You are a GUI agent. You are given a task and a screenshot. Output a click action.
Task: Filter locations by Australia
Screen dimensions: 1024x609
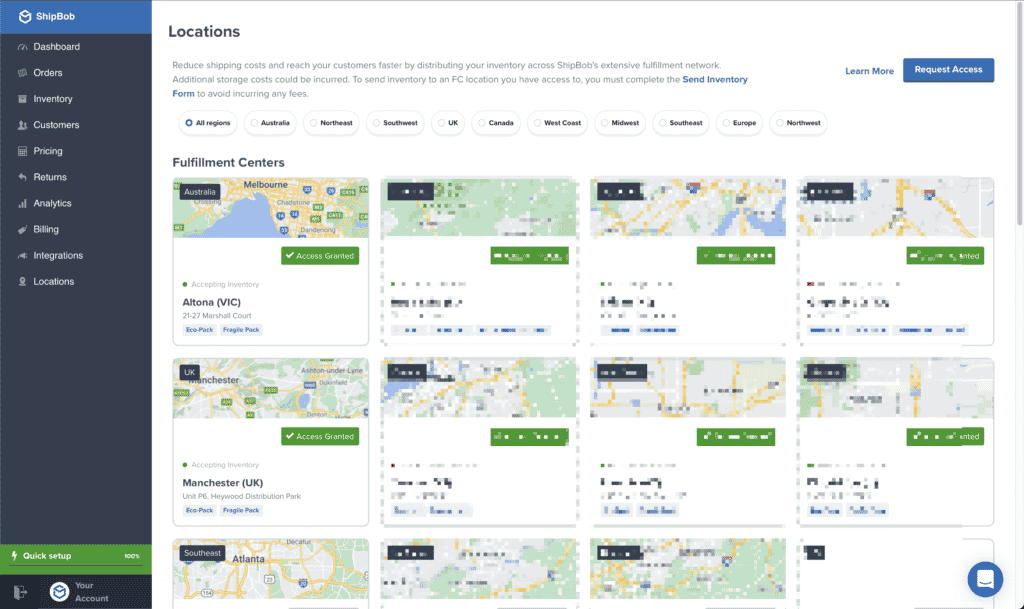(270, 123)
